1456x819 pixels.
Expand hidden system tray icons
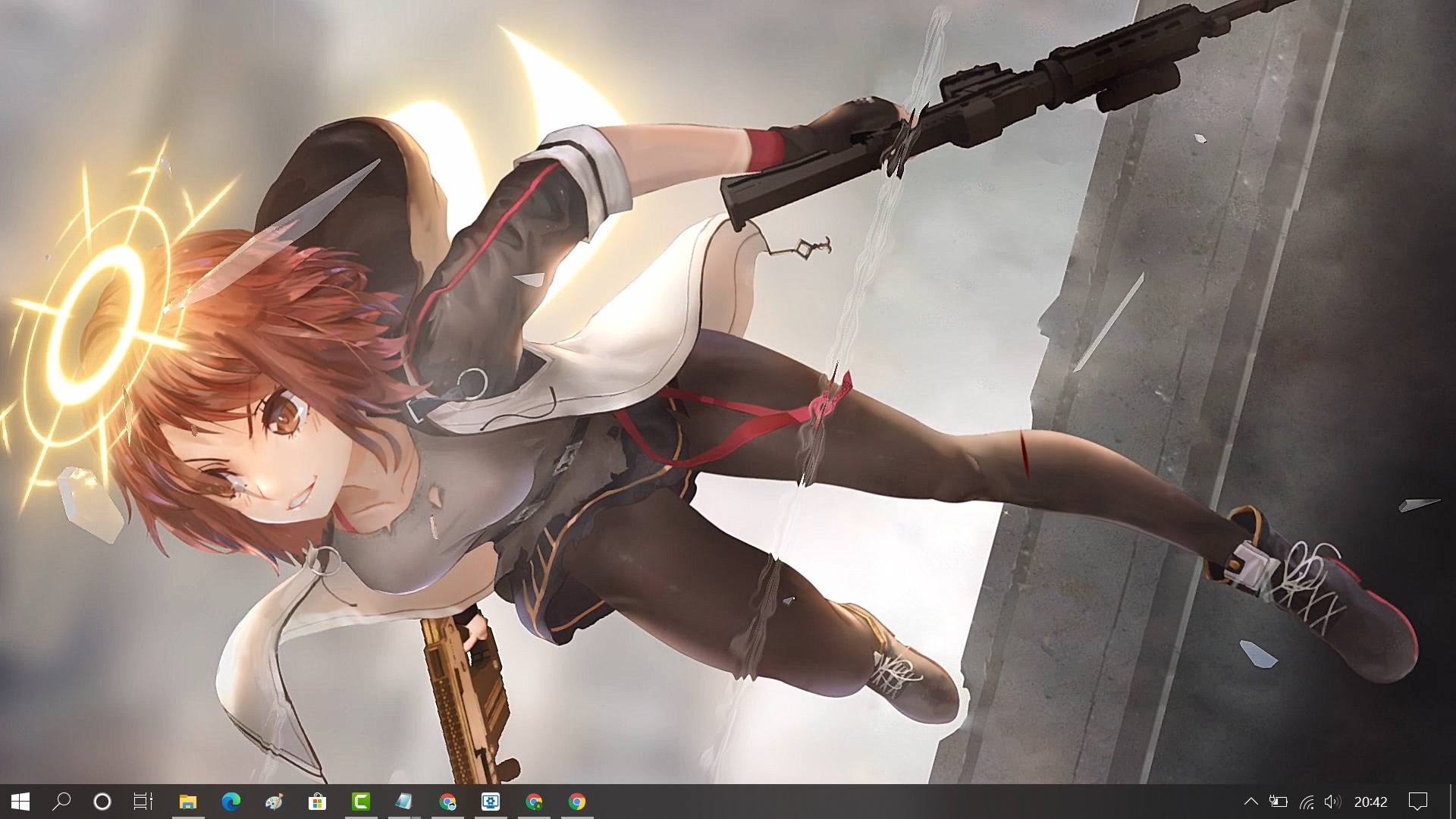point(1252,802)
